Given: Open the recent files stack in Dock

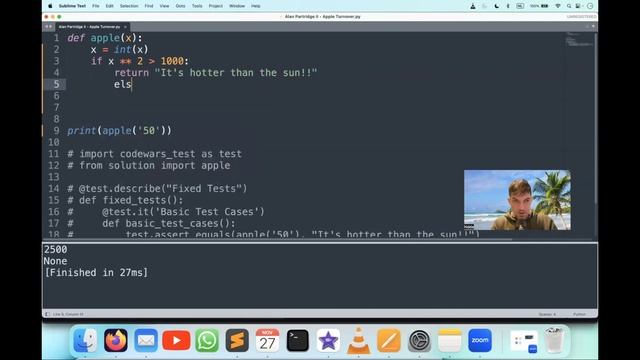Looking at the screenshot, I should pos(524,342).
